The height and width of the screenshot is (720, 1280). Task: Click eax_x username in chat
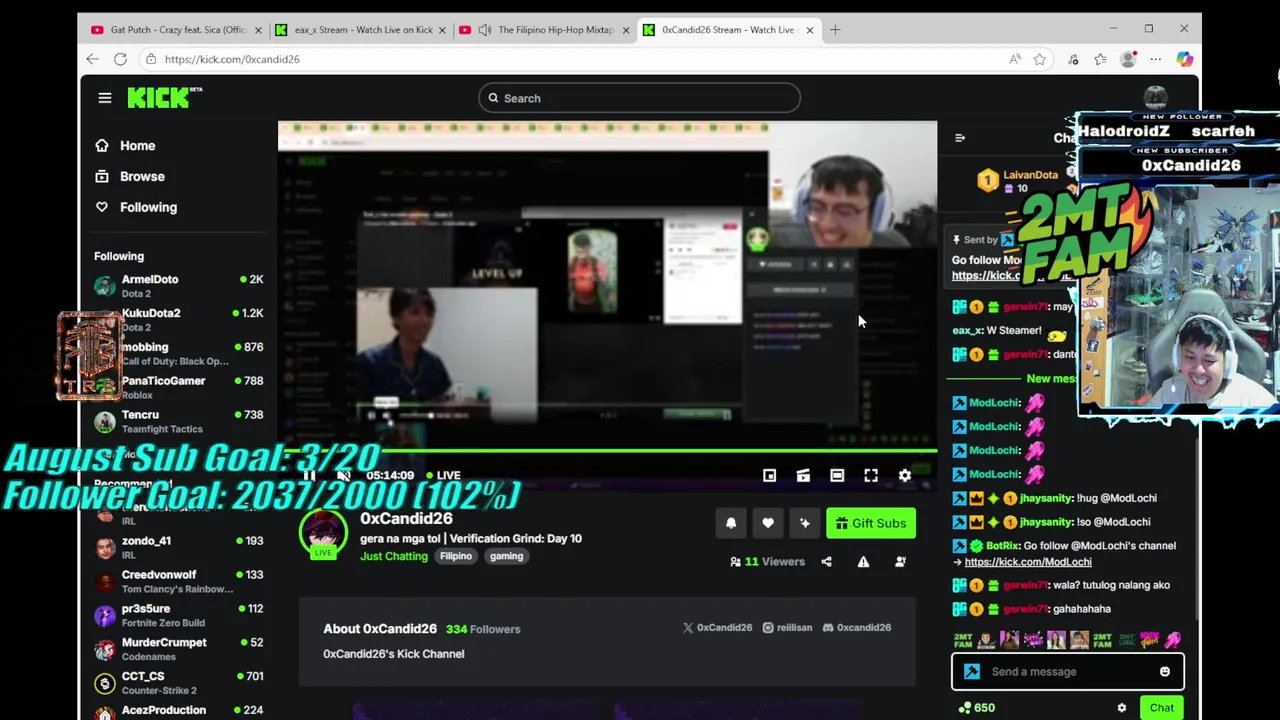[x=966, y=331]
